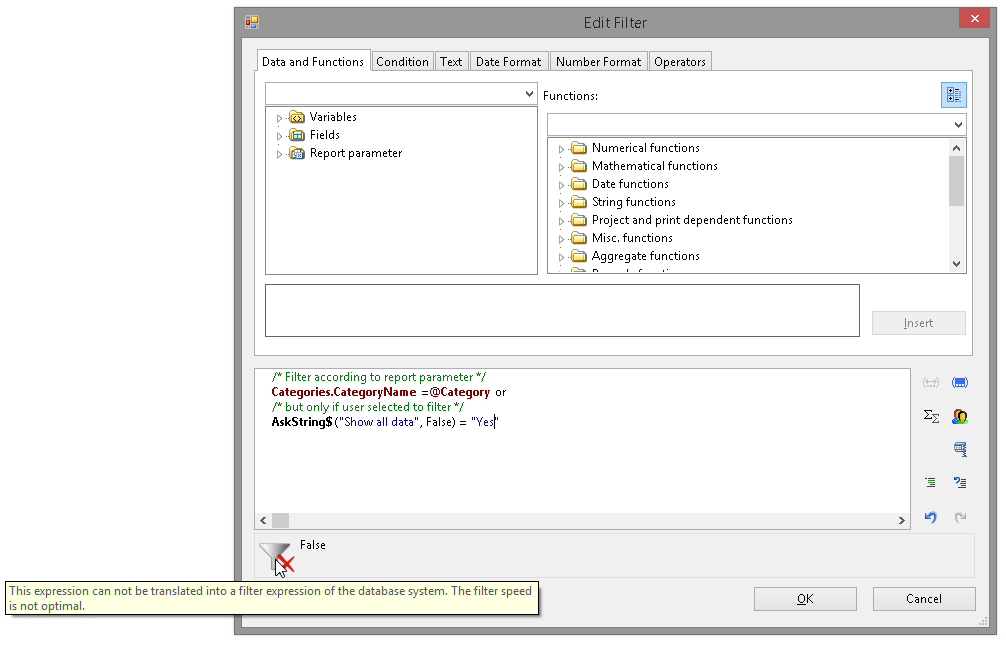Screen dimensions: 1006x645
Task: Click the Variables folder icon
Action: [296, 117]
